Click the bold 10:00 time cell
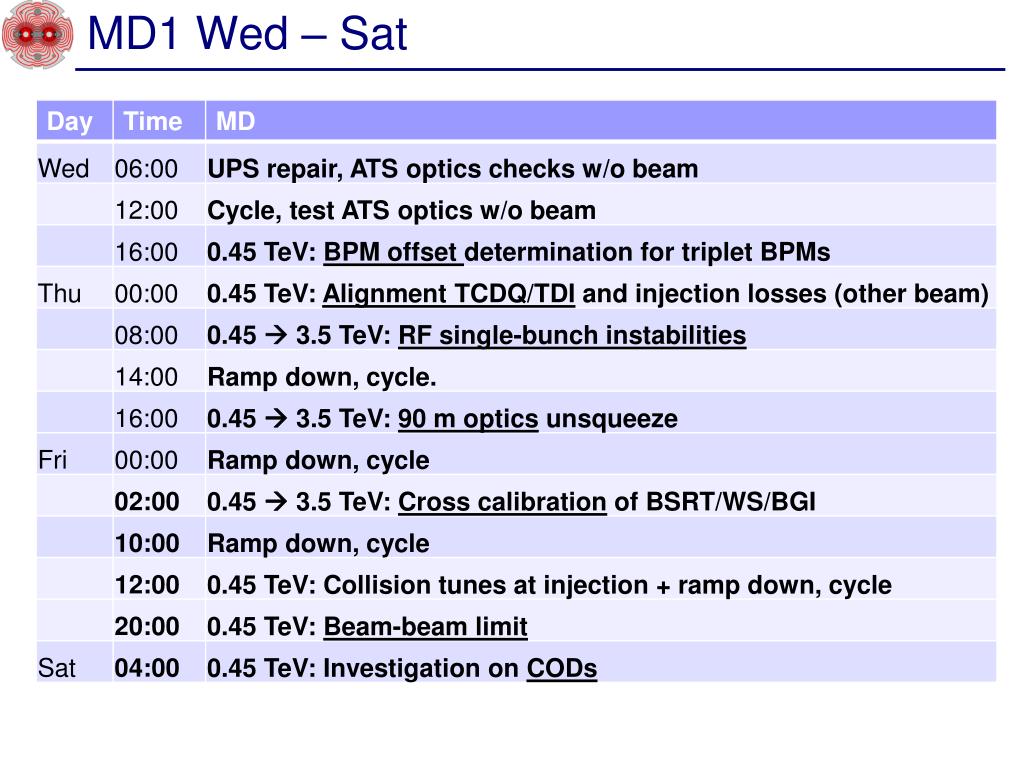 [x=147, y=544]
